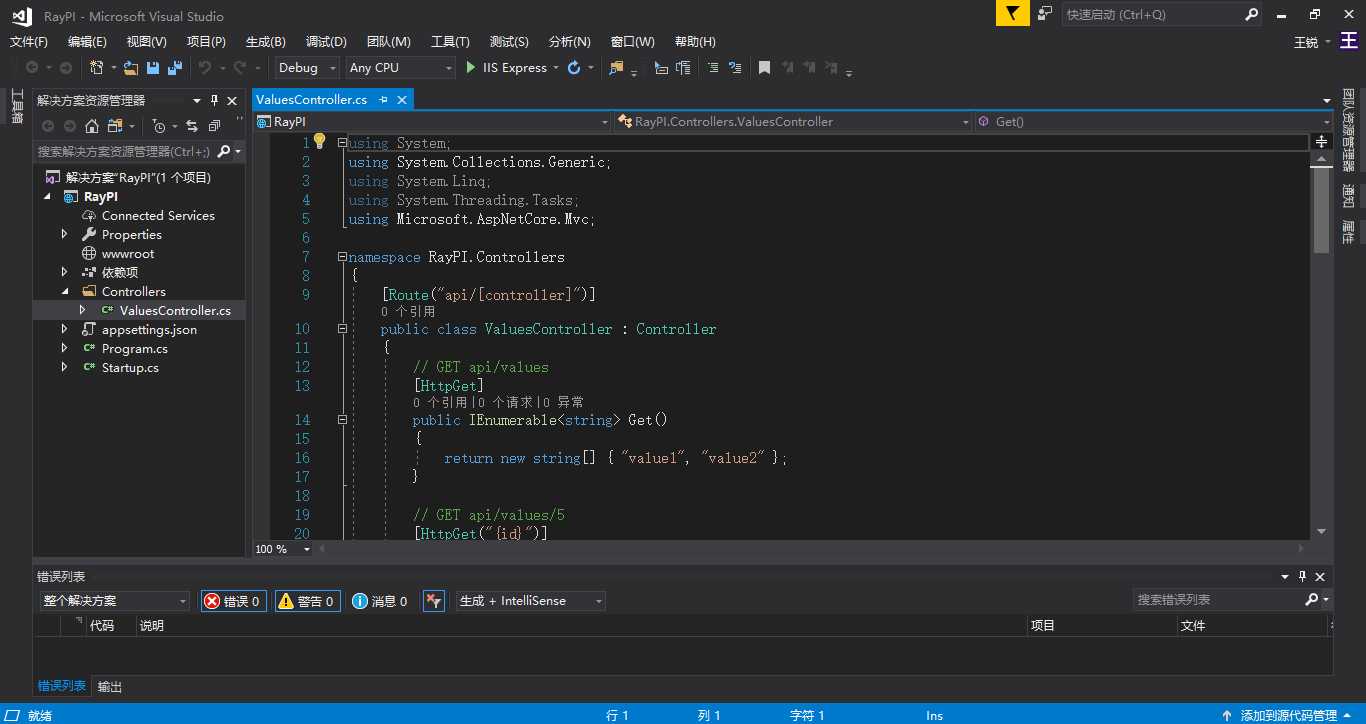Open the Get() member dropdown
1366x724 pixels.
[1154, 122]
